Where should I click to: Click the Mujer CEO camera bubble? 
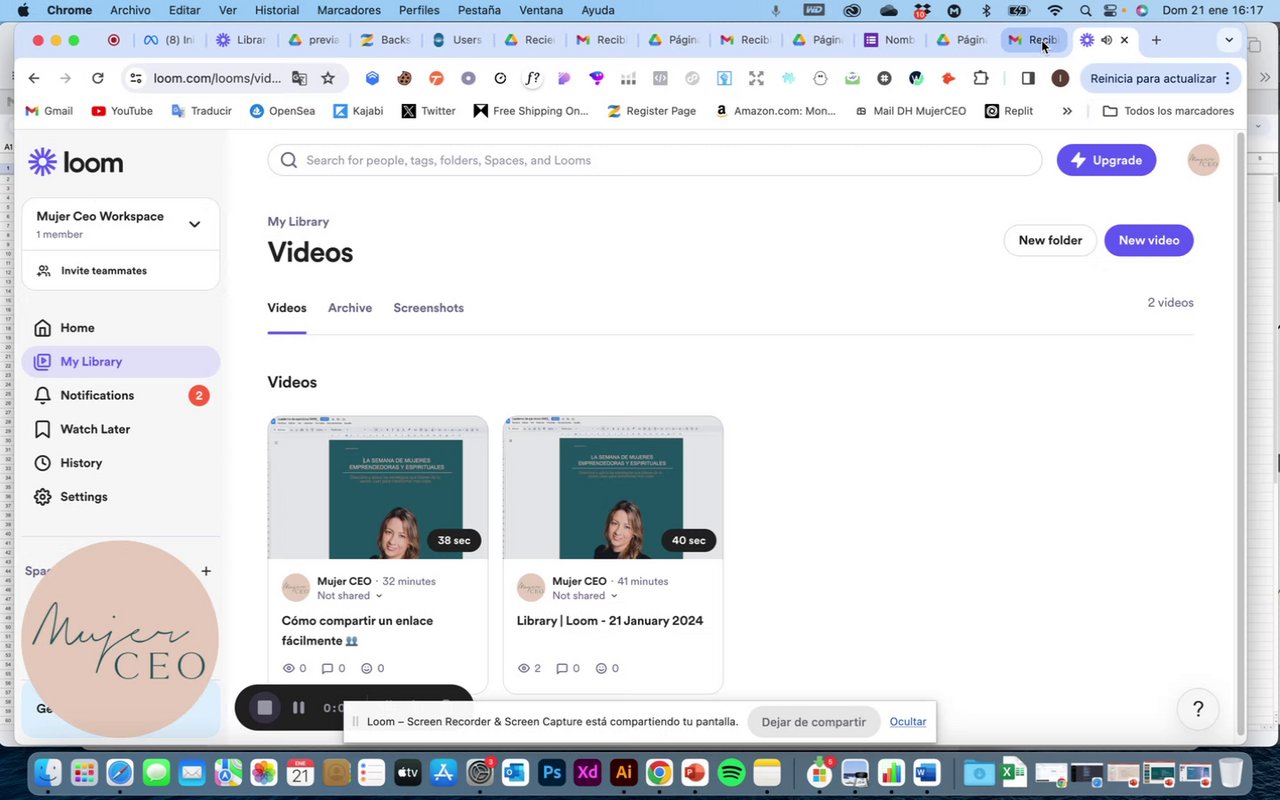coord(120,639)
